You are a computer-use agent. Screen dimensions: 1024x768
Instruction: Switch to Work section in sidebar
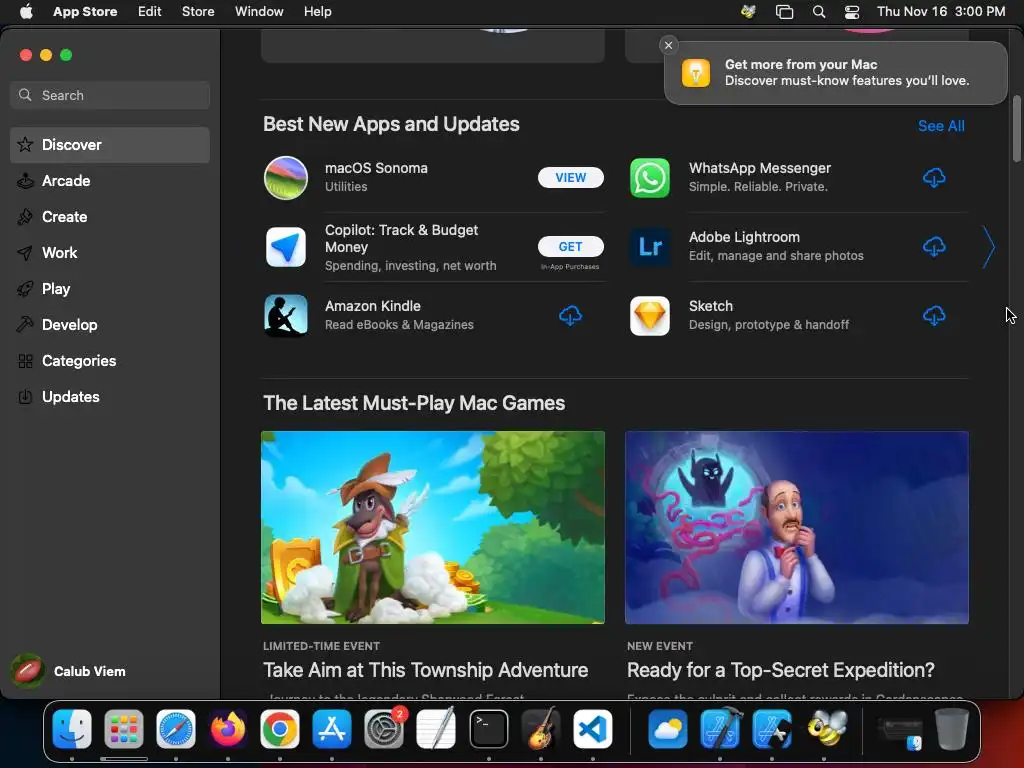(110, 253)
